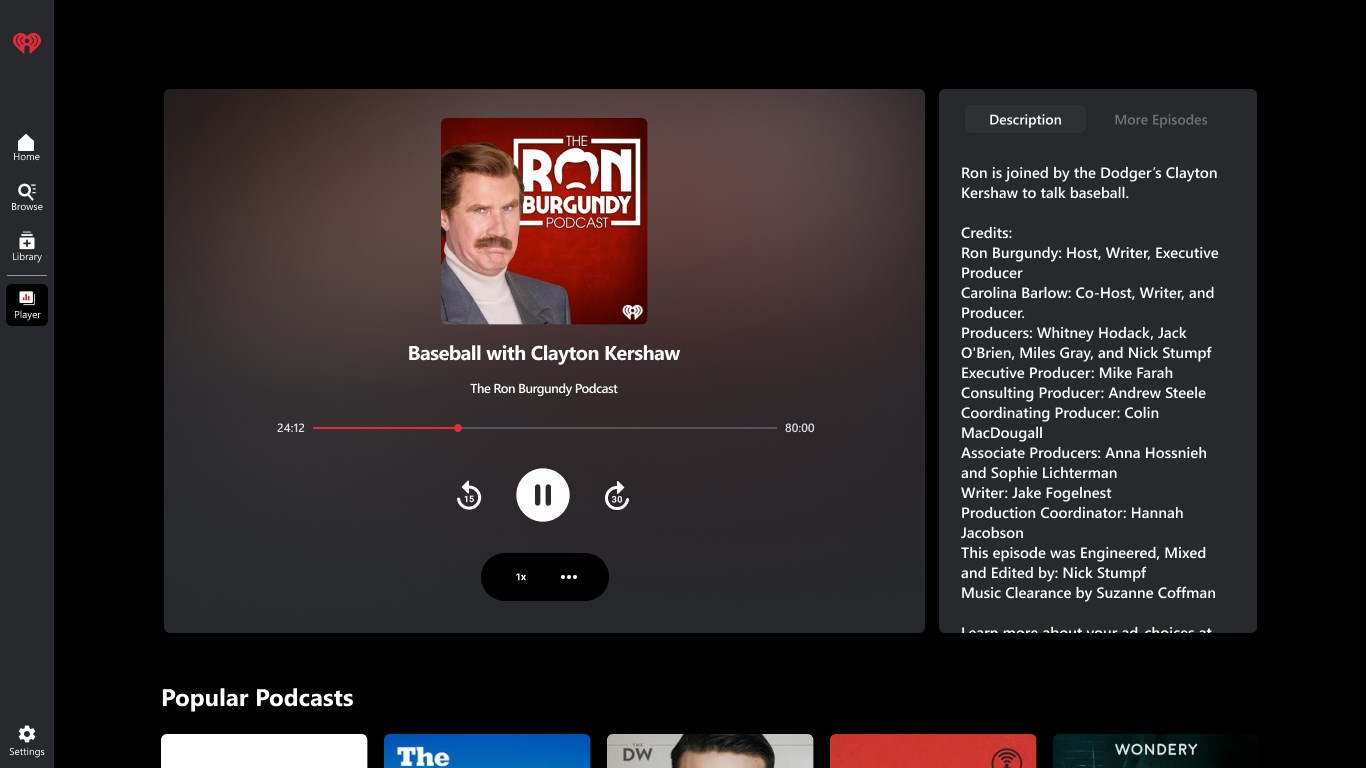This screenshot has height=768, width=1366.
Task: Skip forward 30 seconds
Action: (617, 495)
